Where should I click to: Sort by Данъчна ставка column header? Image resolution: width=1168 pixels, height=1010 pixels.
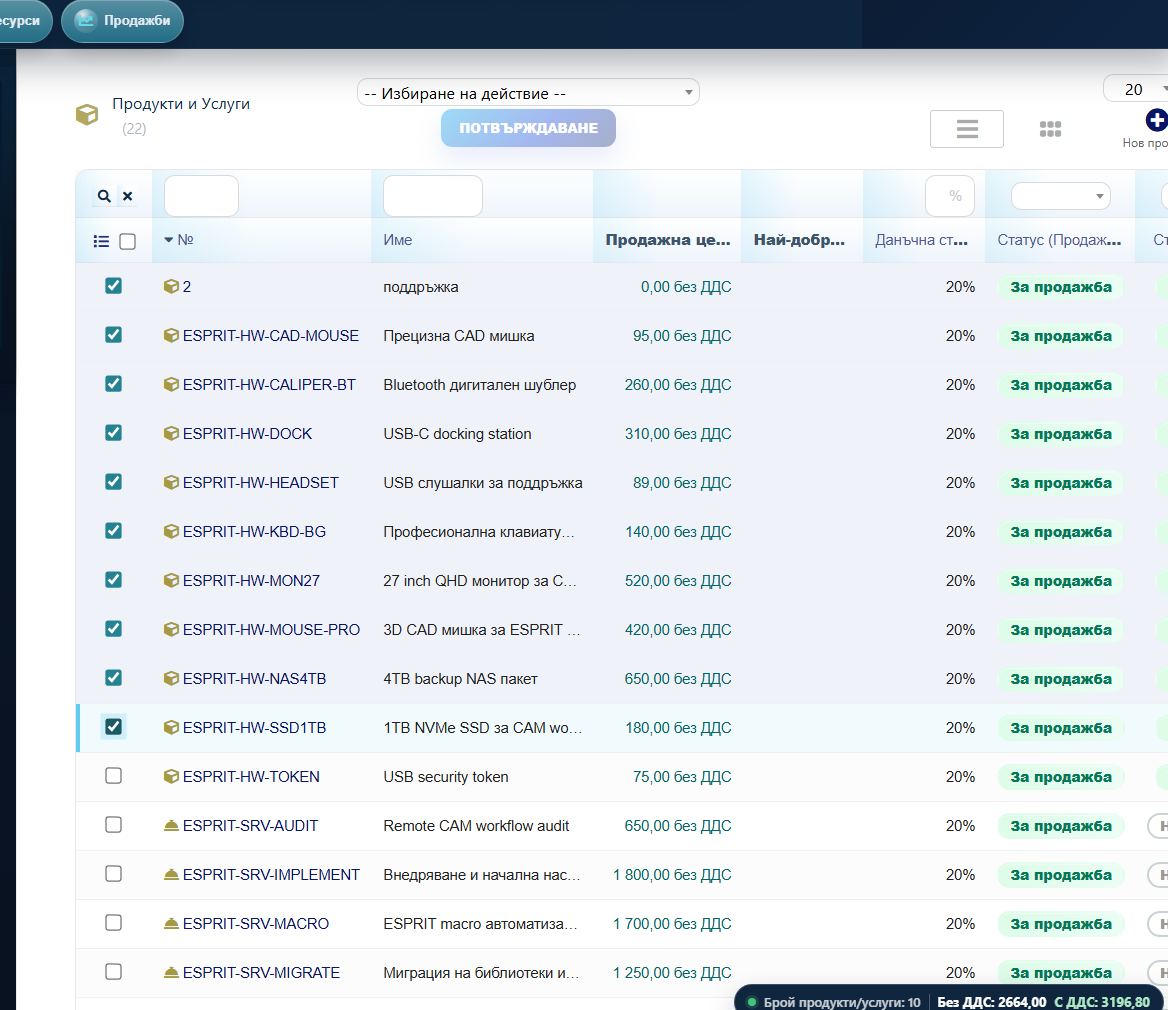coord(921,240)
